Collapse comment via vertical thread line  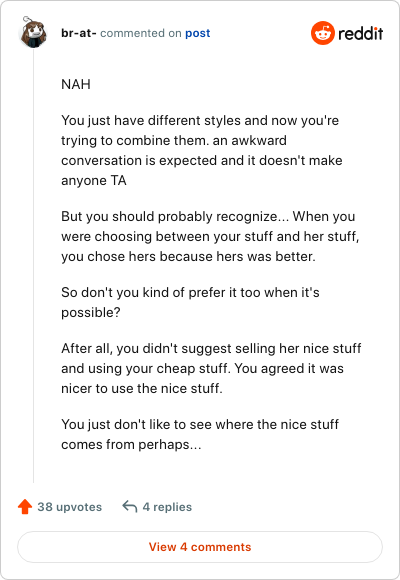coord(33,265)
